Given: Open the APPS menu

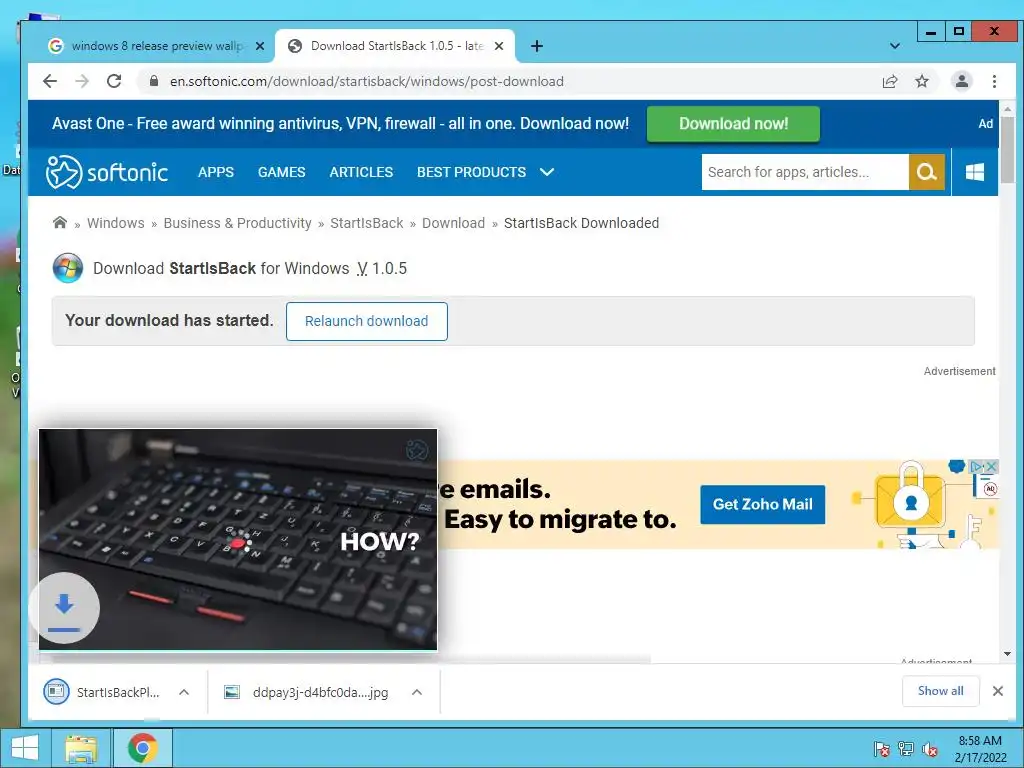Looking at the screenshot, I should (216, 172).
